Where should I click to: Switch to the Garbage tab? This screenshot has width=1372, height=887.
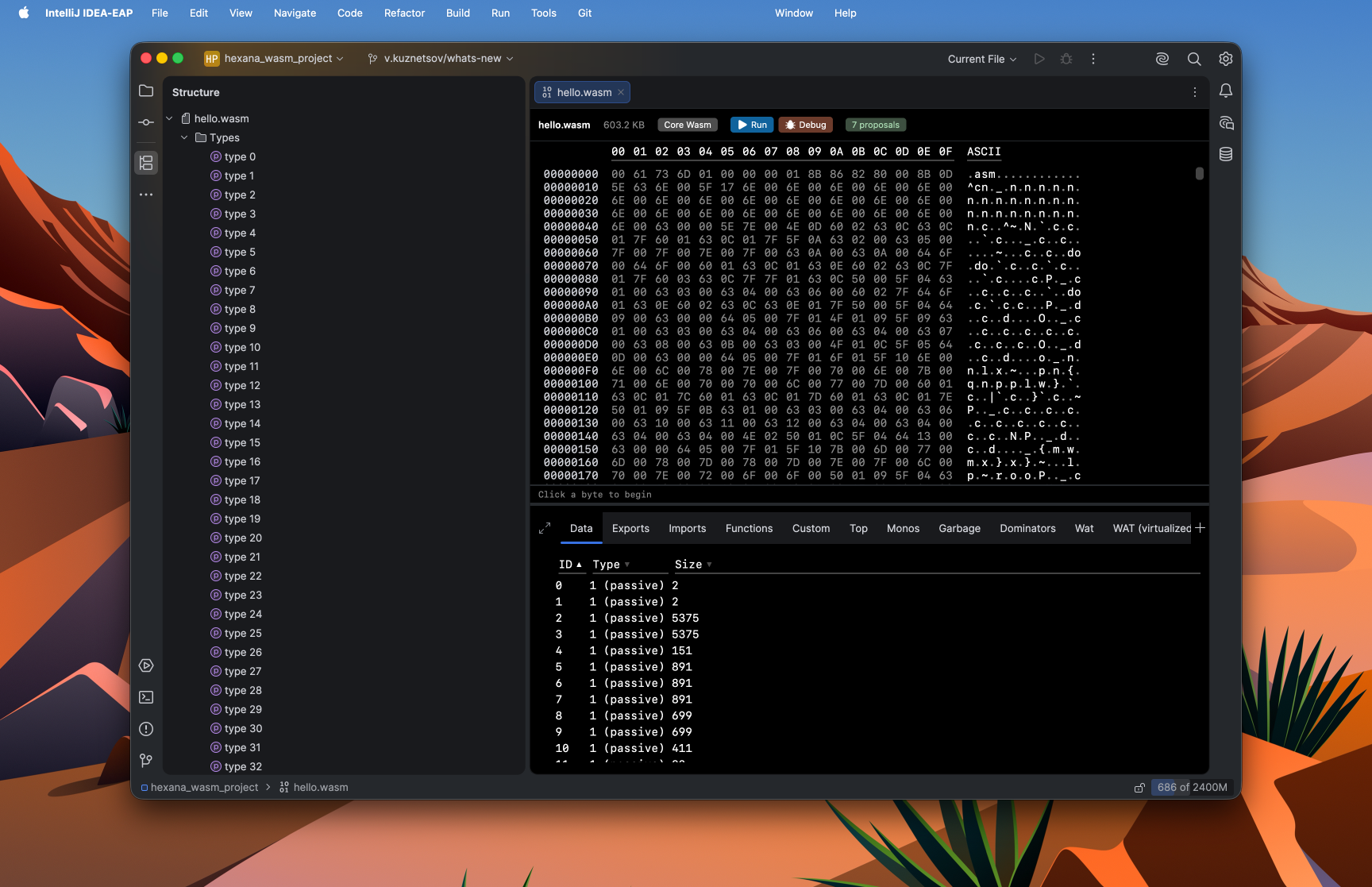coord(959,528)
